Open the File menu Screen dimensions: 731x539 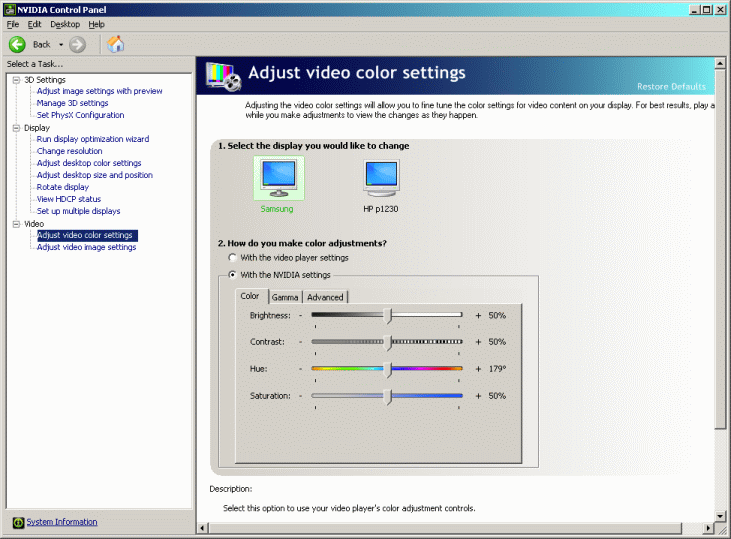point(13,24)
